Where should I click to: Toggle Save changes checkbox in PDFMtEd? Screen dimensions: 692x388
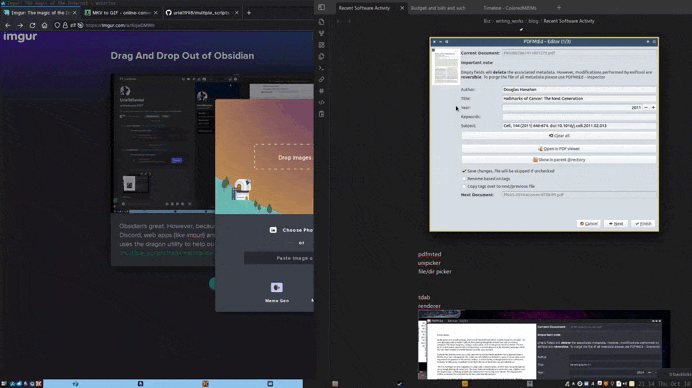pos(464,171)
